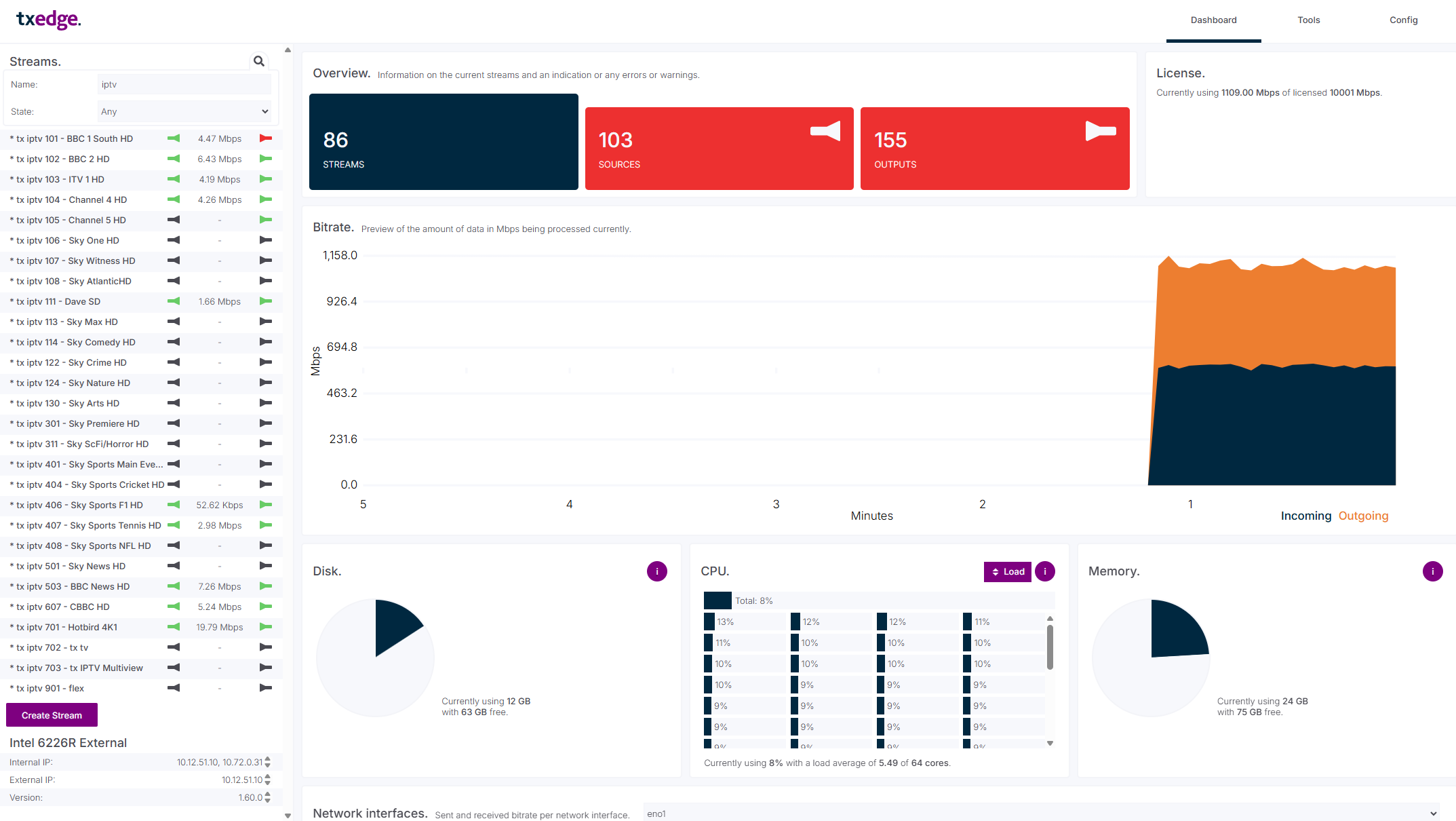
Task: Click the Memory usage pie chart
Action: tap(1151, 657)
